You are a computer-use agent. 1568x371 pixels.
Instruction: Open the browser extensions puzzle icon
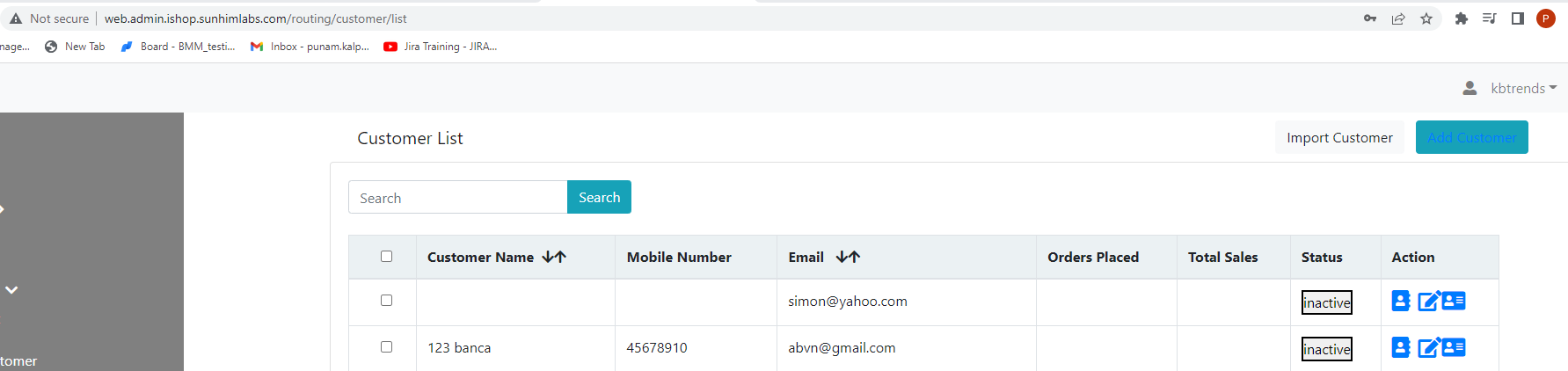point(1462,18)
